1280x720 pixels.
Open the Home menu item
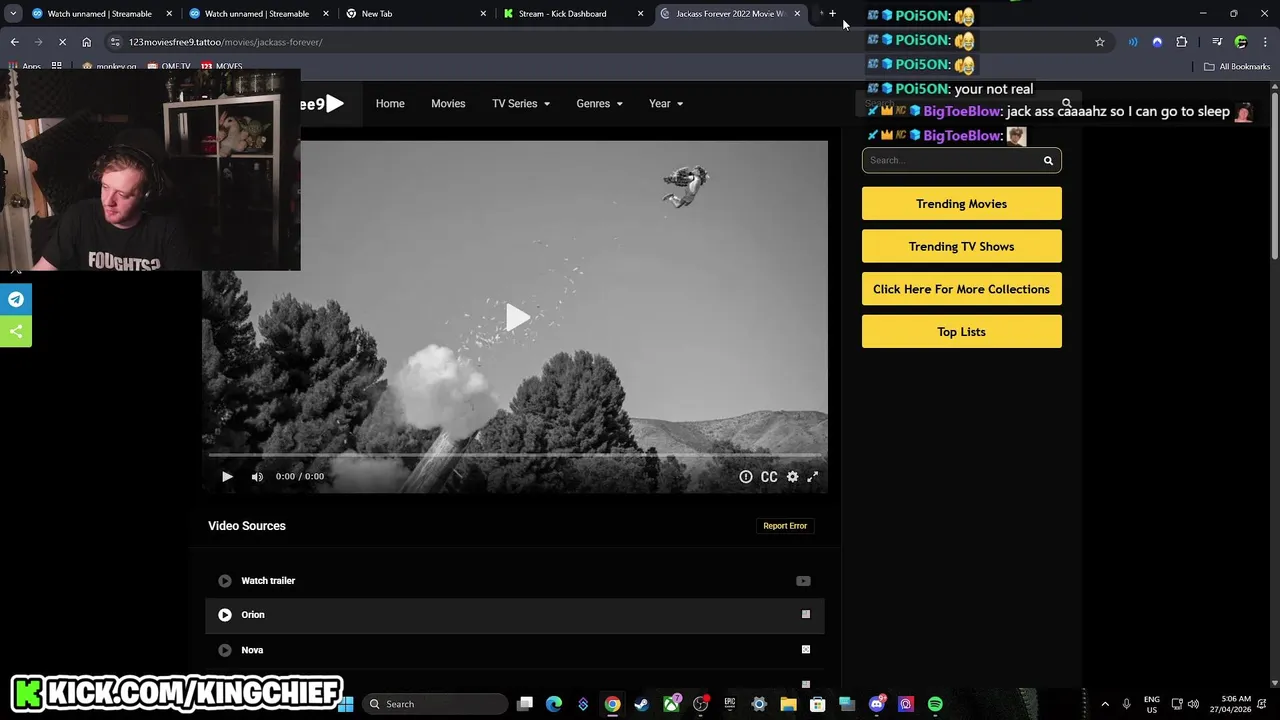pyautogui.click(x=390, y=104)
